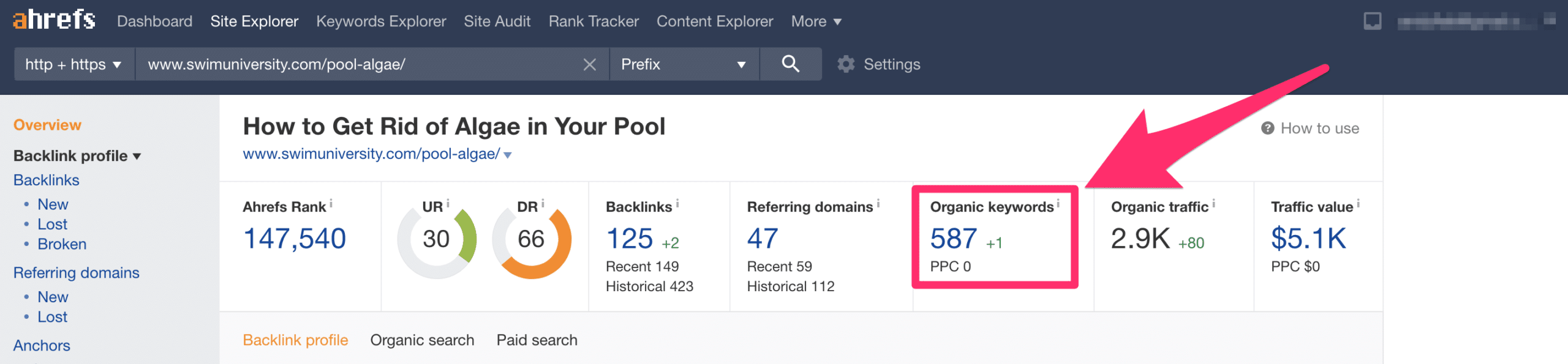Image resolution: width=1568 pixels, height=364 pixels.
Task: Open Keywords Explorer
Action: click(x=381, y=21)
